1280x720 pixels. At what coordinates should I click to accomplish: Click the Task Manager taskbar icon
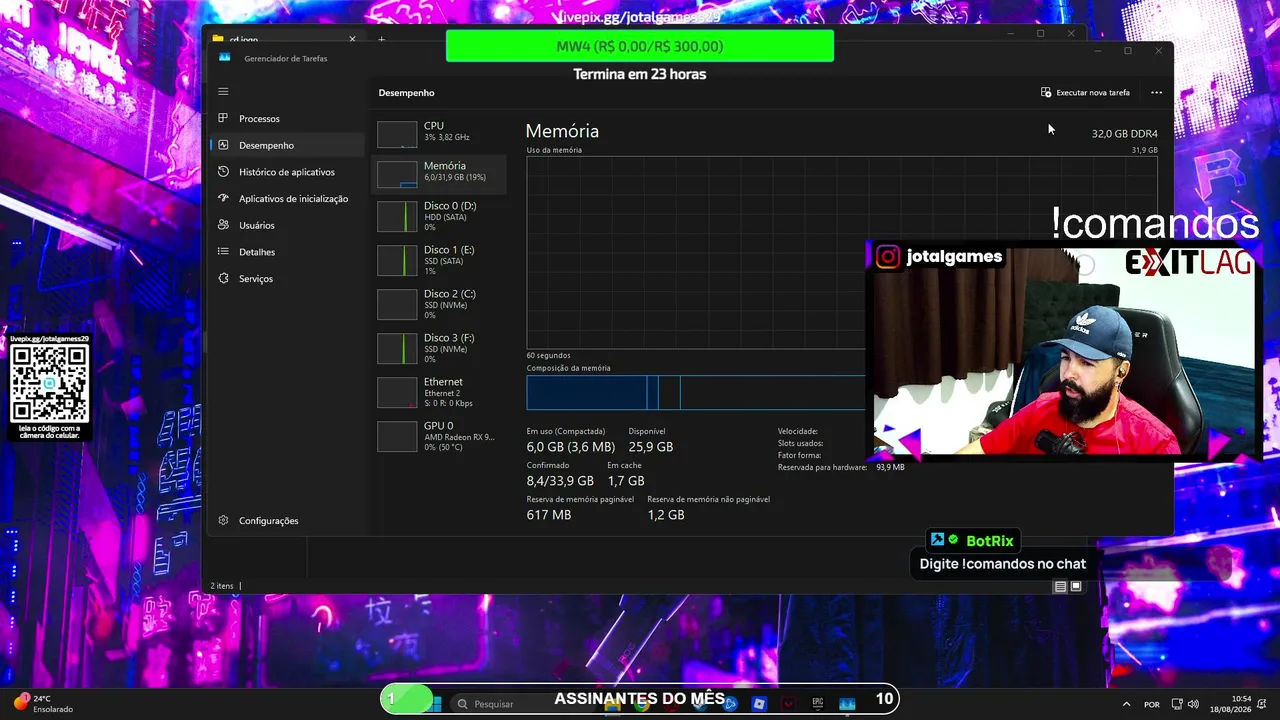(847, 704)
